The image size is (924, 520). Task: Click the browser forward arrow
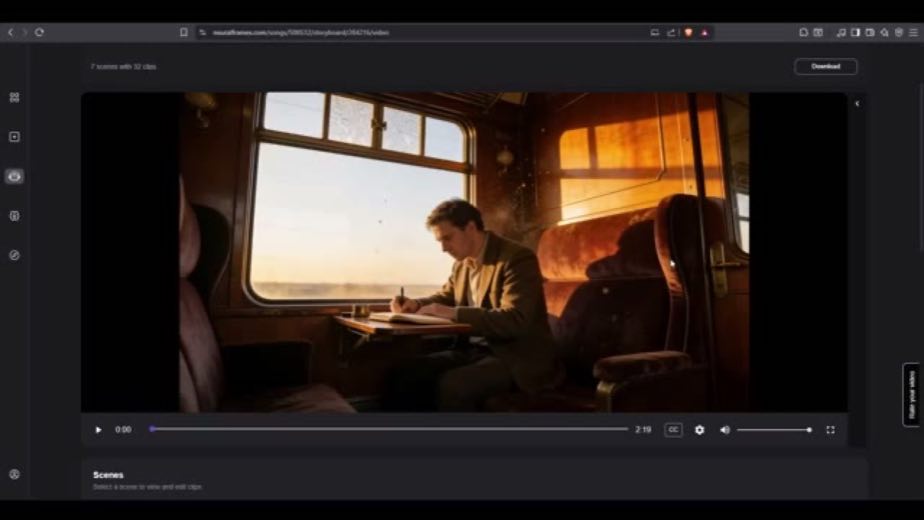pos(24,32)
